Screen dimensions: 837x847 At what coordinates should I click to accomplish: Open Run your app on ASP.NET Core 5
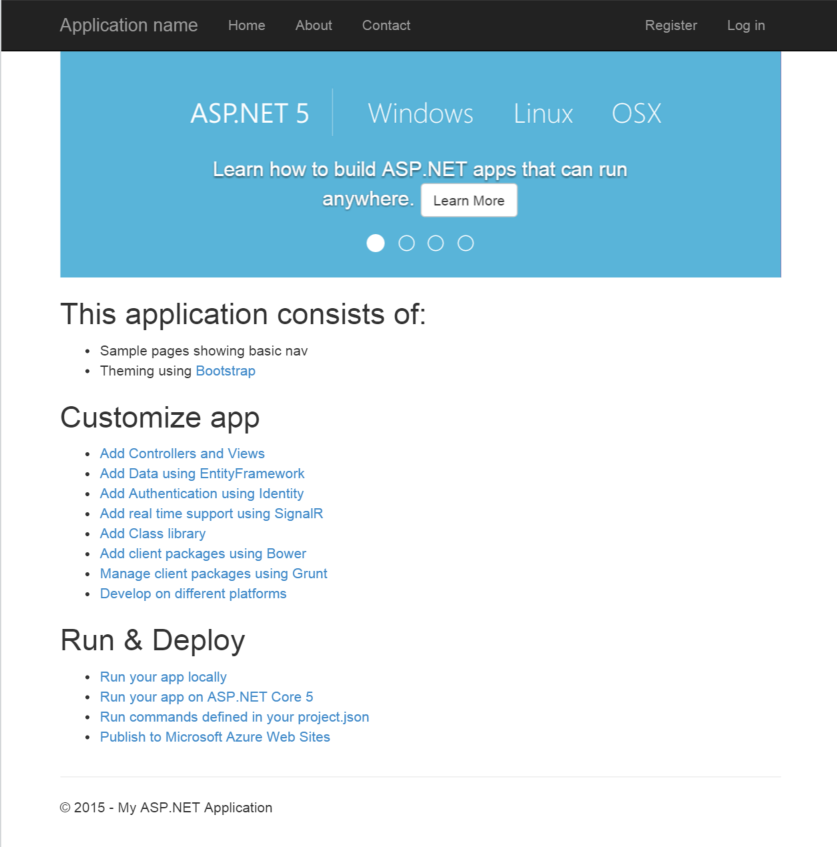point(206,697)
